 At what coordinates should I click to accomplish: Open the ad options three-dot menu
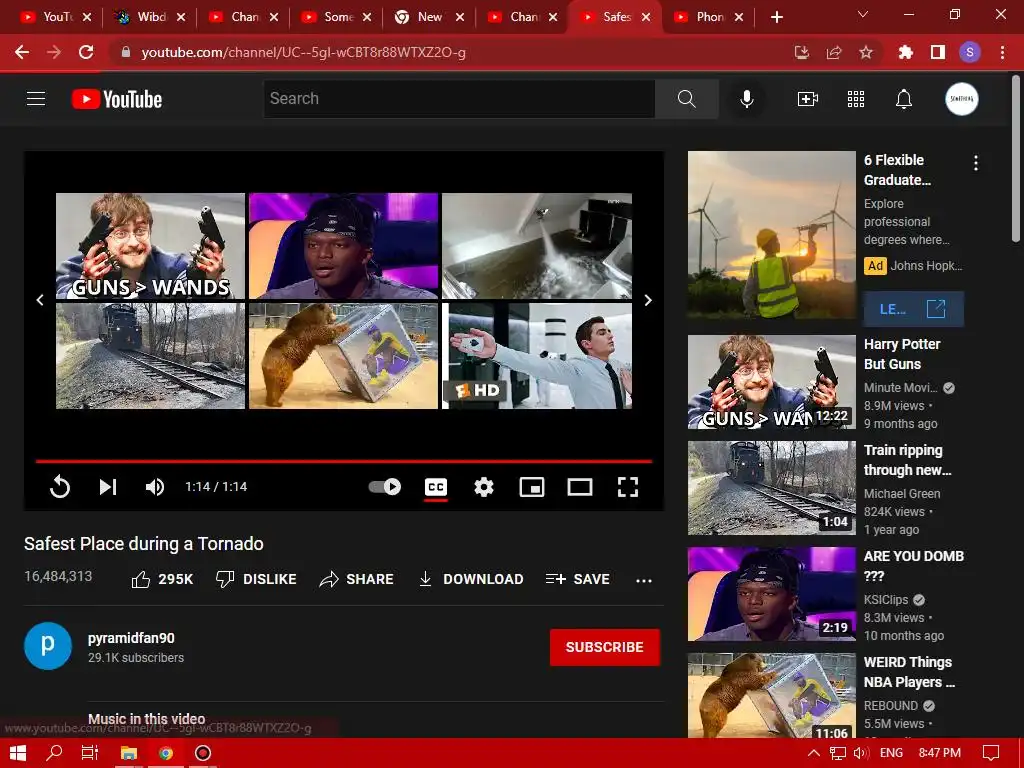click(976, 163)
